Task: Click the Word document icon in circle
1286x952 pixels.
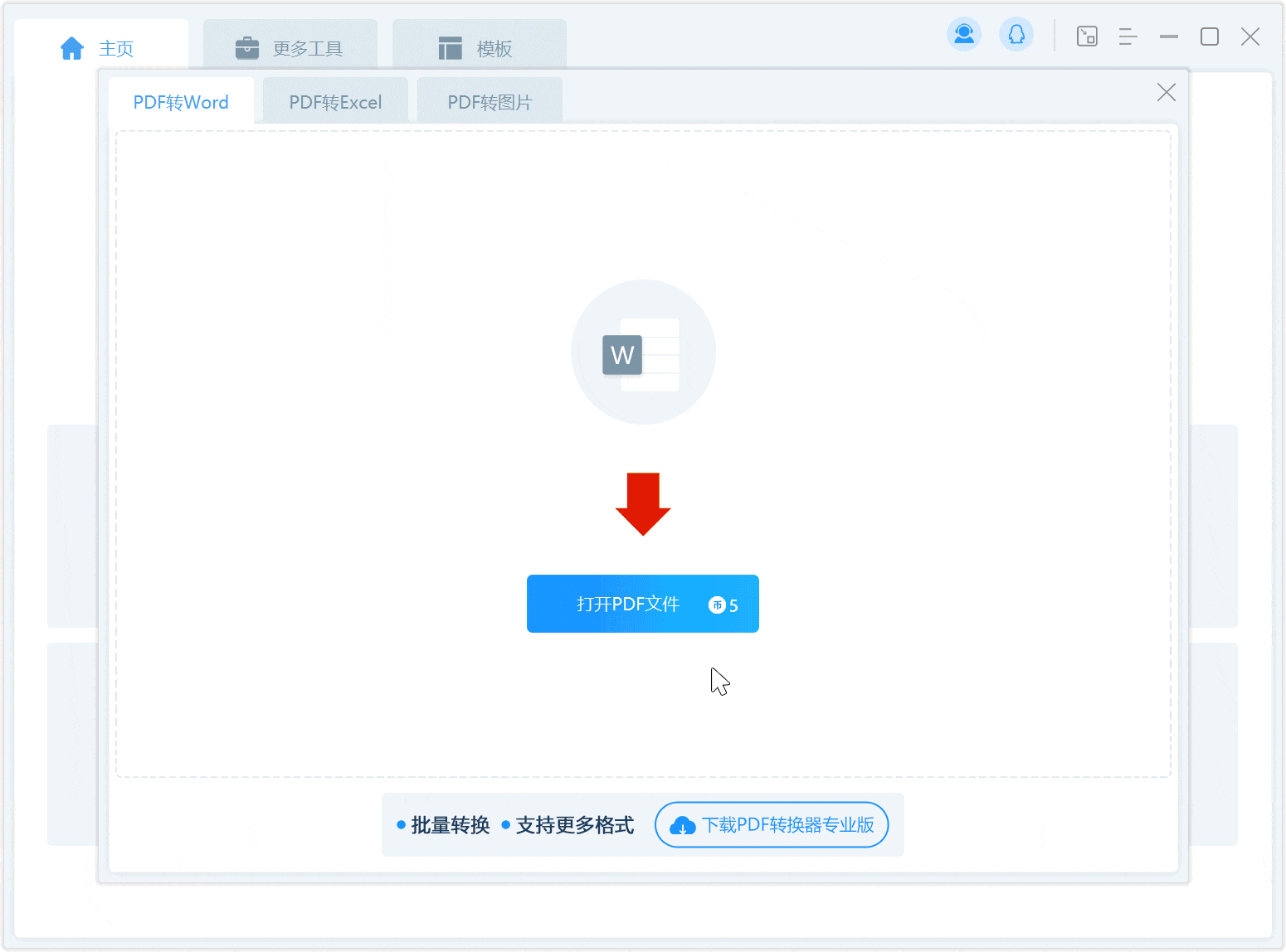Action: click(643, 352)
